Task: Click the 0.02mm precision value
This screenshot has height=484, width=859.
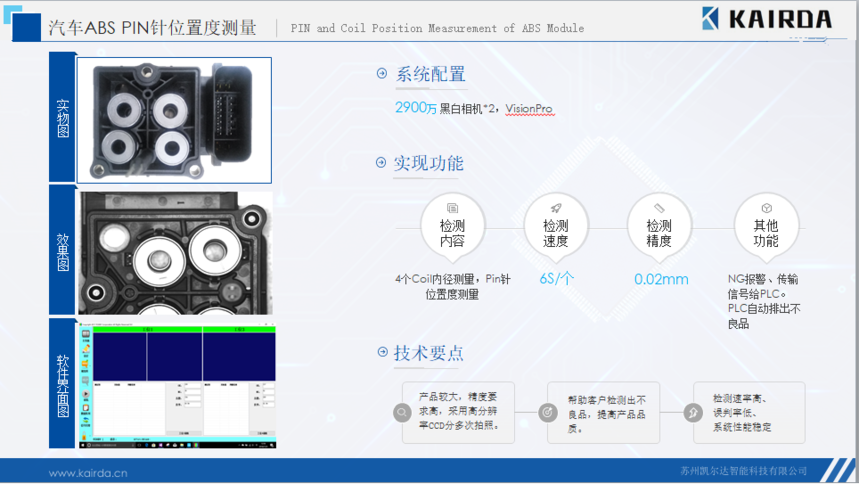Action: (x=661, y=279)
